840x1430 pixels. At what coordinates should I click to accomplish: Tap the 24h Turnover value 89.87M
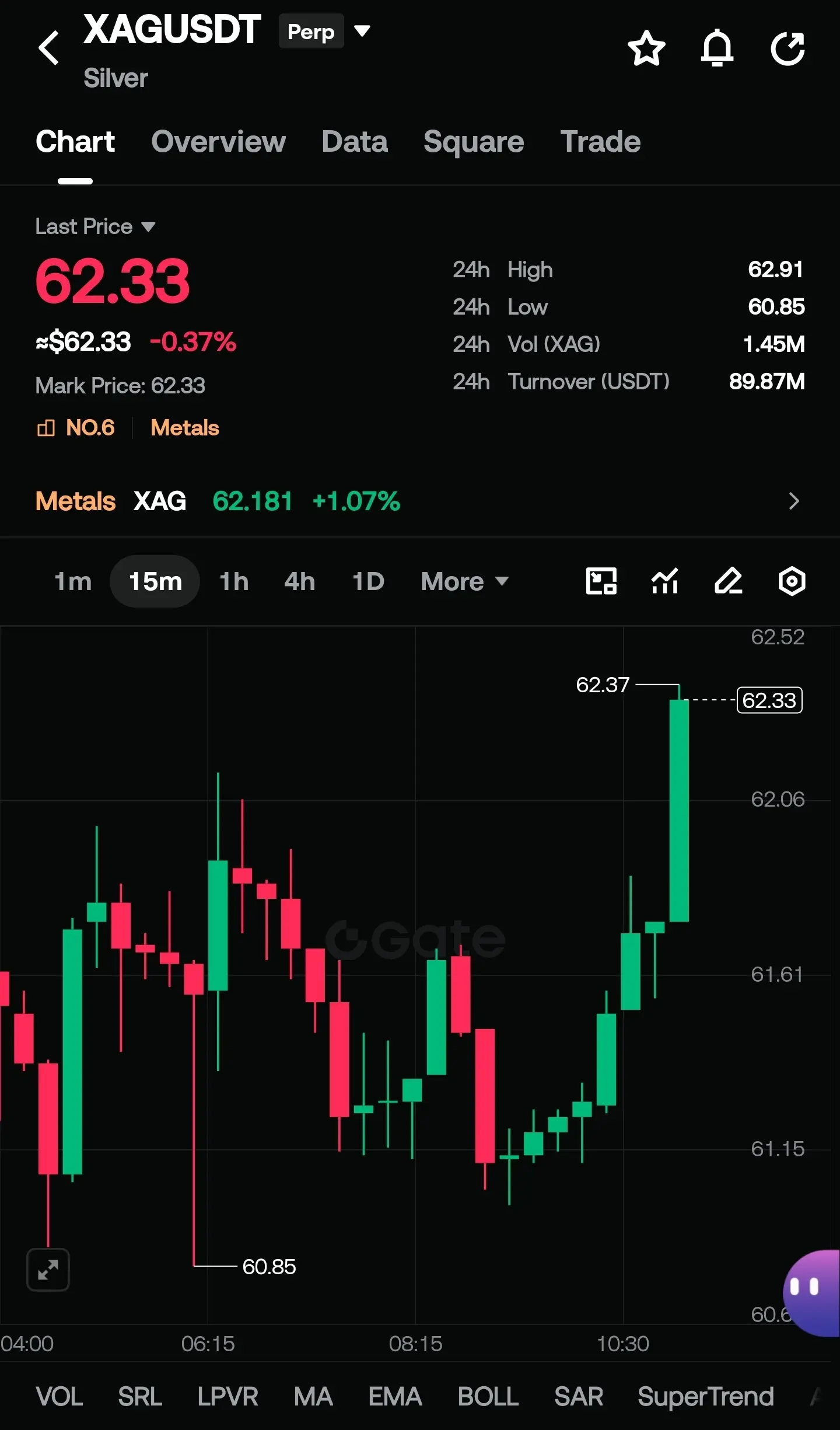pos(766,381)
